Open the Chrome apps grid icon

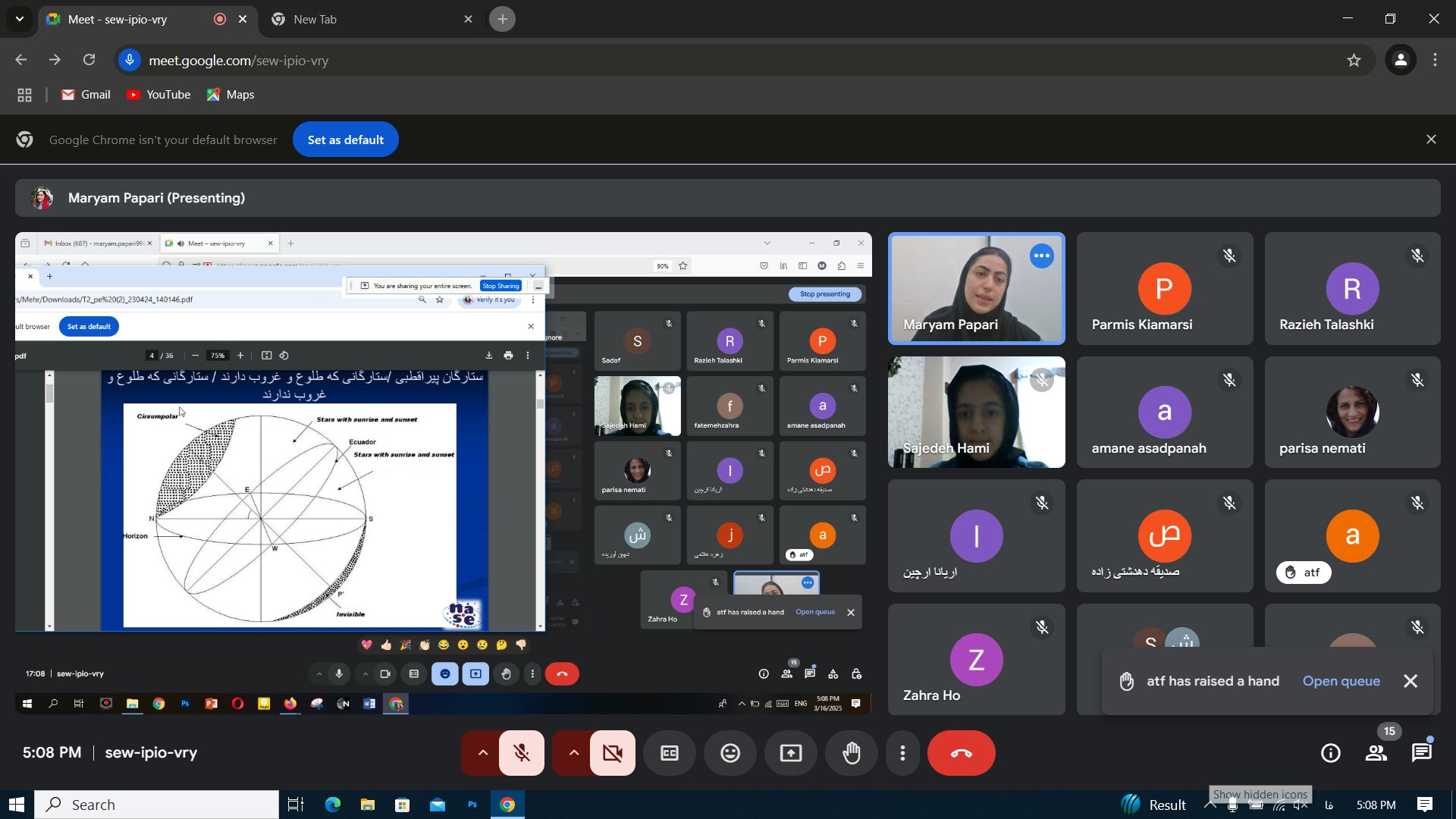(24, 95)
